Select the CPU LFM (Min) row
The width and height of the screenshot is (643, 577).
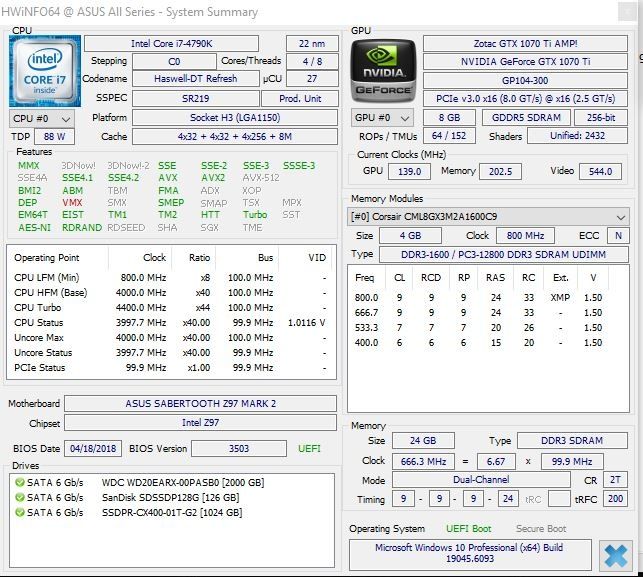click(x=171, y=278)
